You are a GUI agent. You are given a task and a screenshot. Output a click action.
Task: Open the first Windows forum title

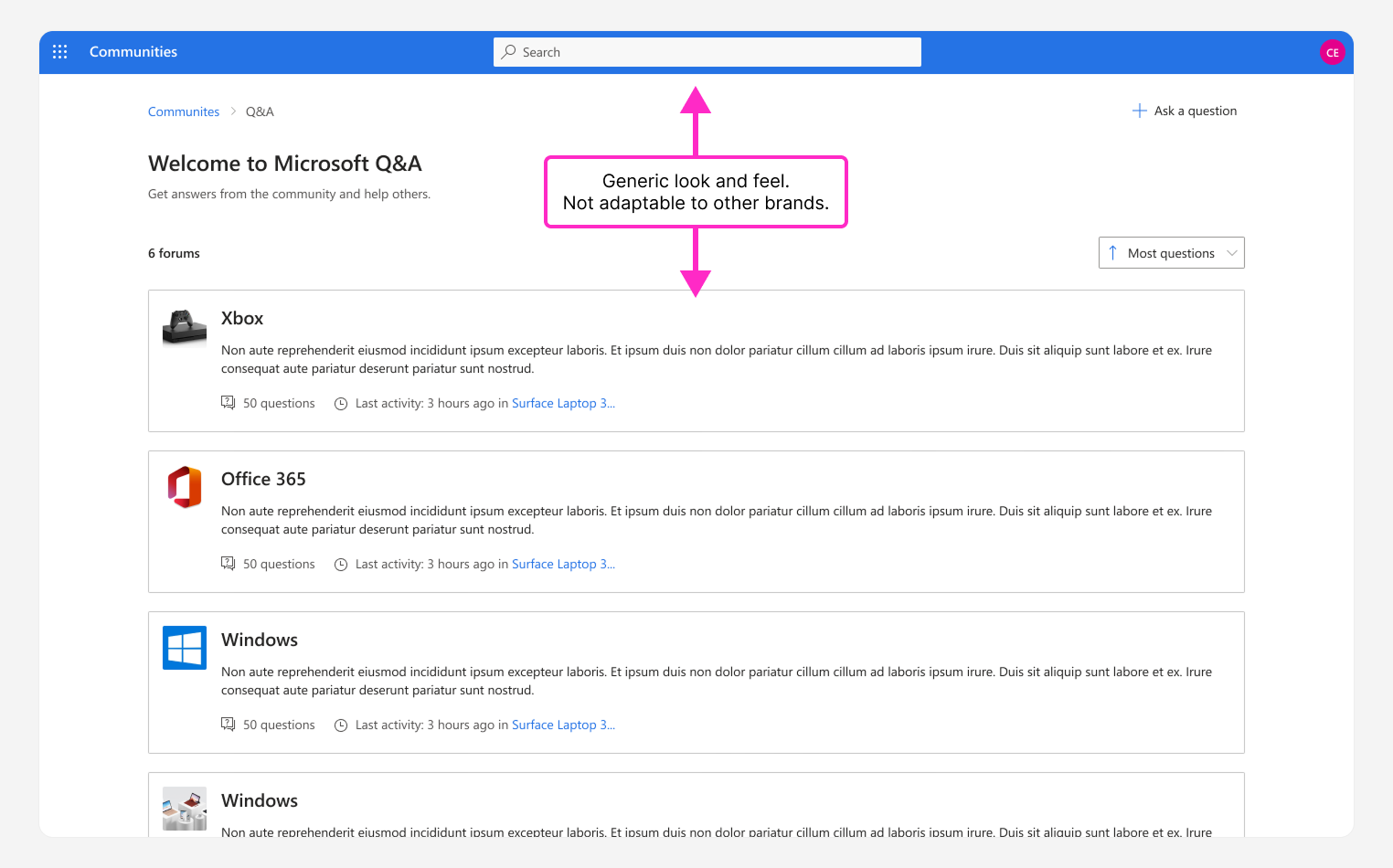pyautogui.click(x=260, y=640)
